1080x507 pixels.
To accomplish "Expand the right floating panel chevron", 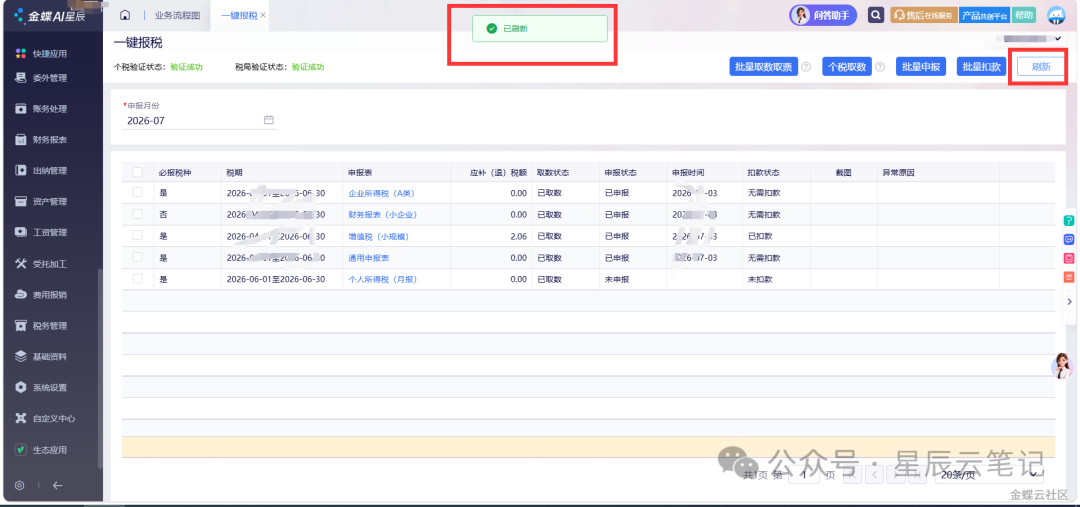I will pyautogui.click(x=1070, y=301).
